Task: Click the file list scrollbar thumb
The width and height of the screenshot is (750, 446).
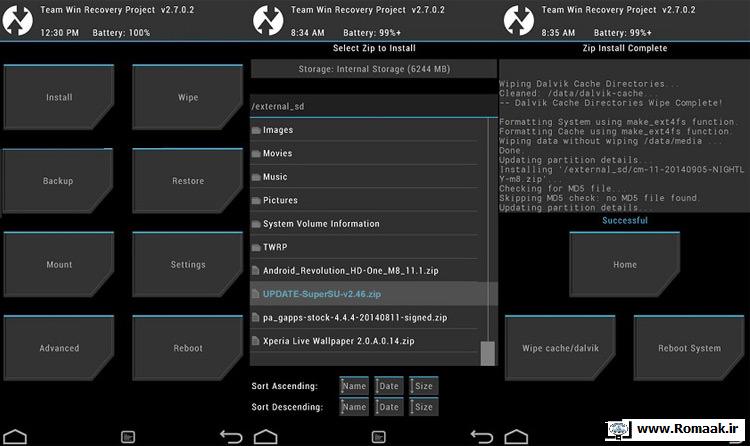Action: pos(488,354)
